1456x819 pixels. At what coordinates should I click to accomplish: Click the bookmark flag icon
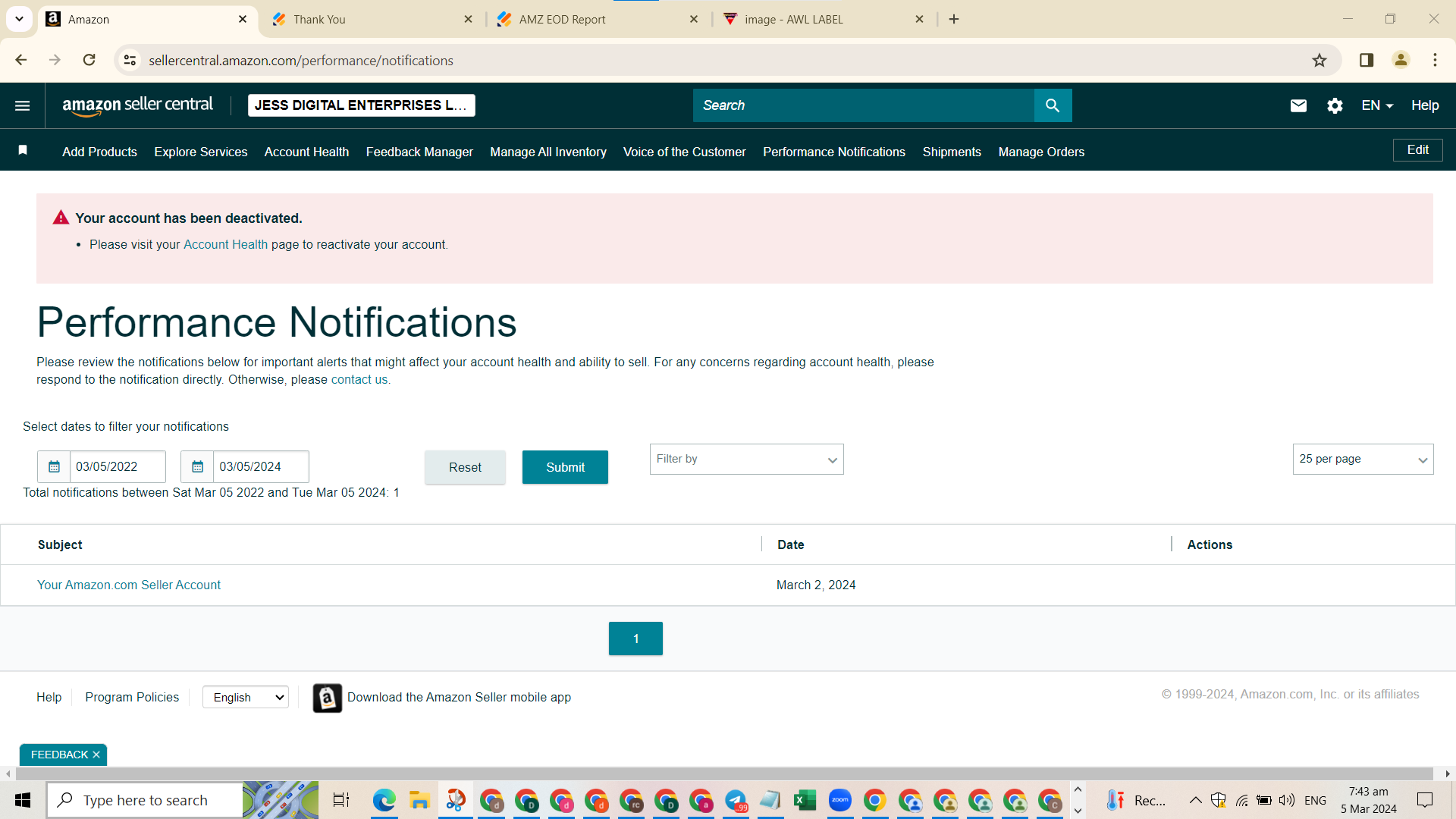[x=23, y=150]
